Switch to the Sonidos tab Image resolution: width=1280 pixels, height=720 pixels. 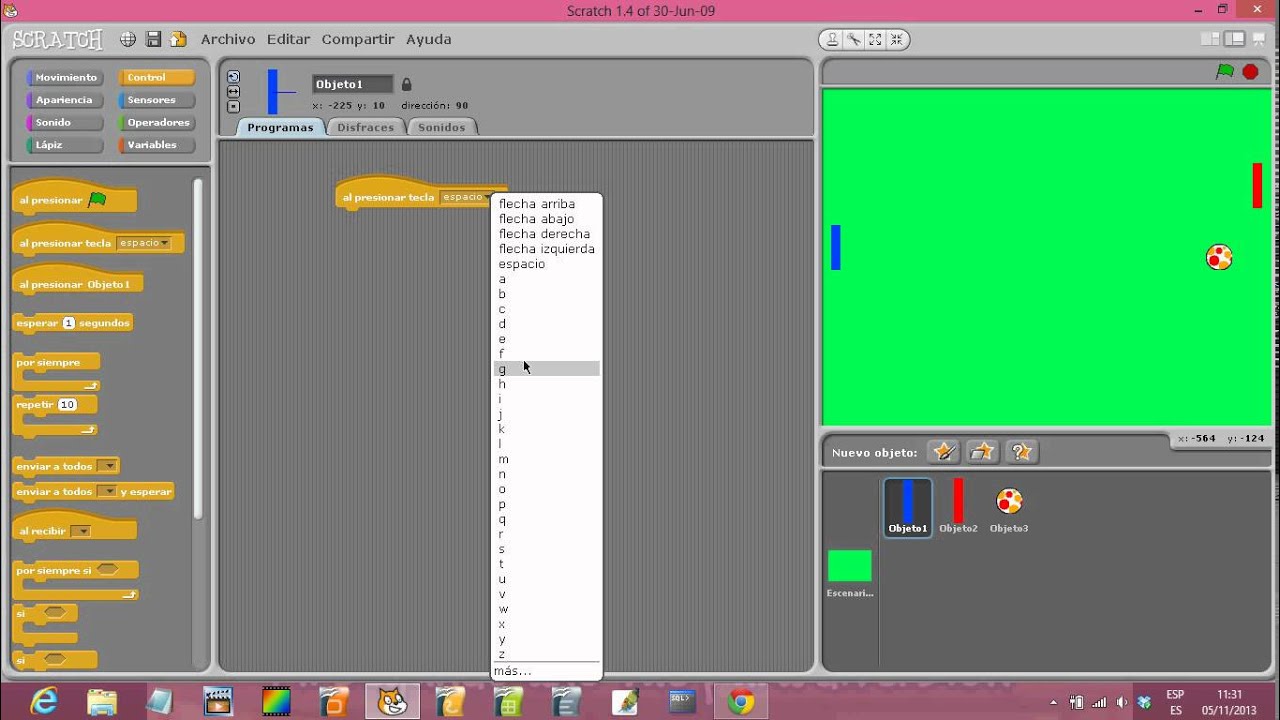click(x=441, y=127)
